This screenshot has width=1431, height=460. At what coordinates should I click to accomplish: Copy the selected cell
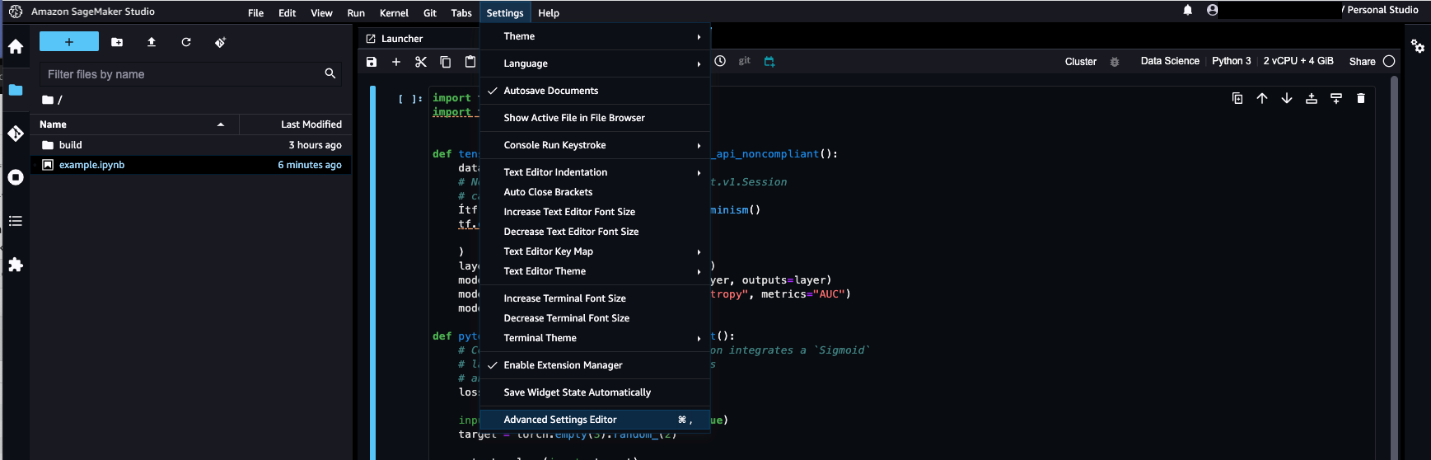coord(446,62)
